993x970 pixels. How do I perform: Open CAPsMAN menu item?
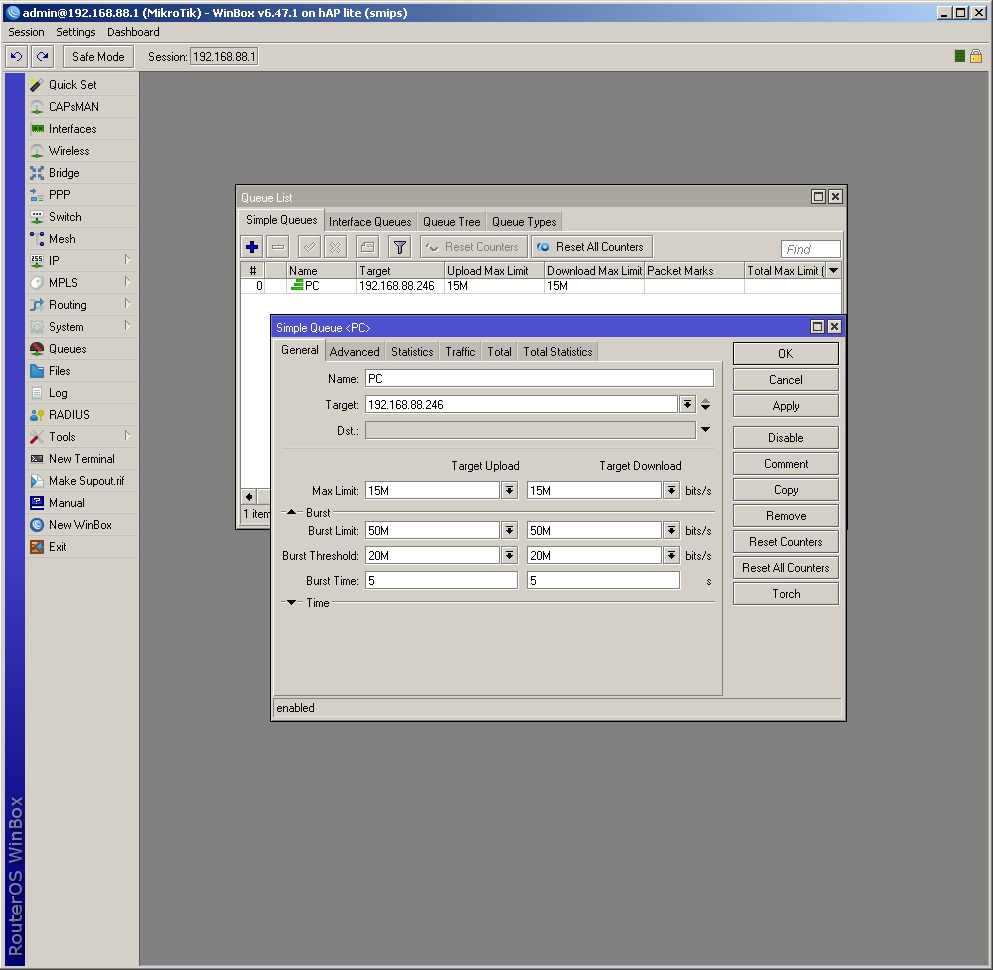pyautogui.click(x=82, y=107)
